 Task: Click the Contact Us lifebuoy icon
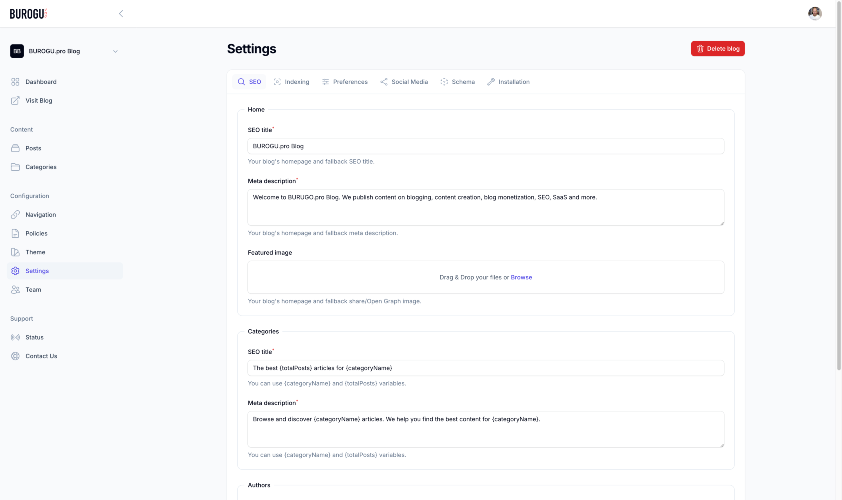click(x=15, y=356)
